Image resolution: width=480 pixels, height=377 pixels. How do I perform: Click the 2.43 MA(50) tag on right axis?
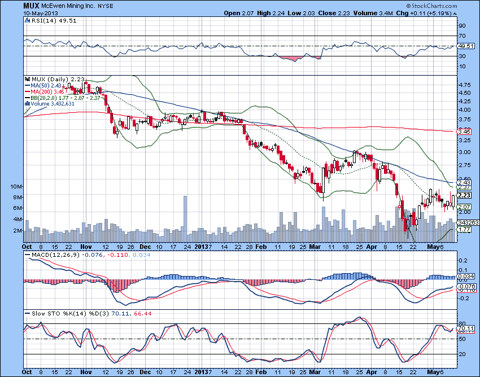coord(465,183)
